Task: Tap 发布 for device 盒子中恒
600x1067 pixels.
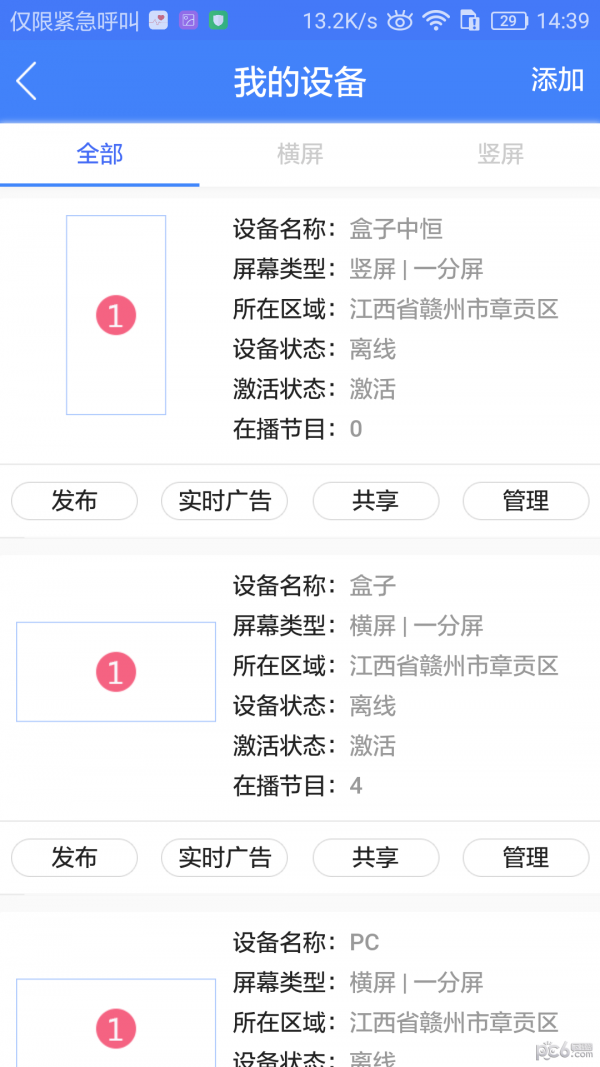Action: click(x=74, y=501)
